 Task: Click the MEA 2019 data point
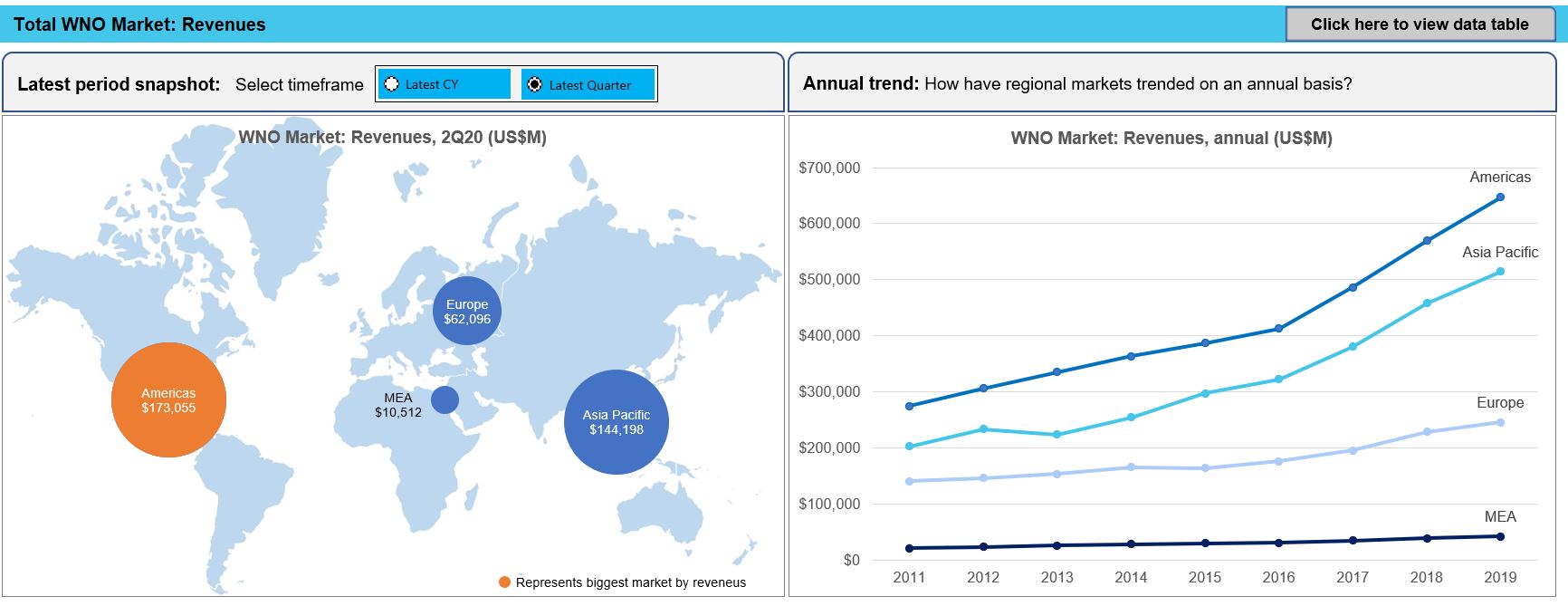[x=1500, y=536]
